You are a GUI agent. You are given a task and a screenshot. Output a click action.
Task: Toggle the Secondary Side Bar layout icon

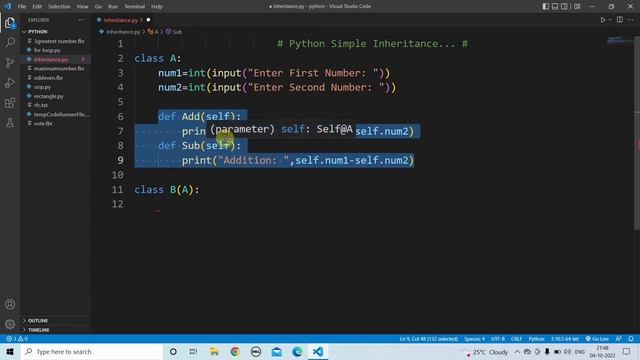[564, 7]
